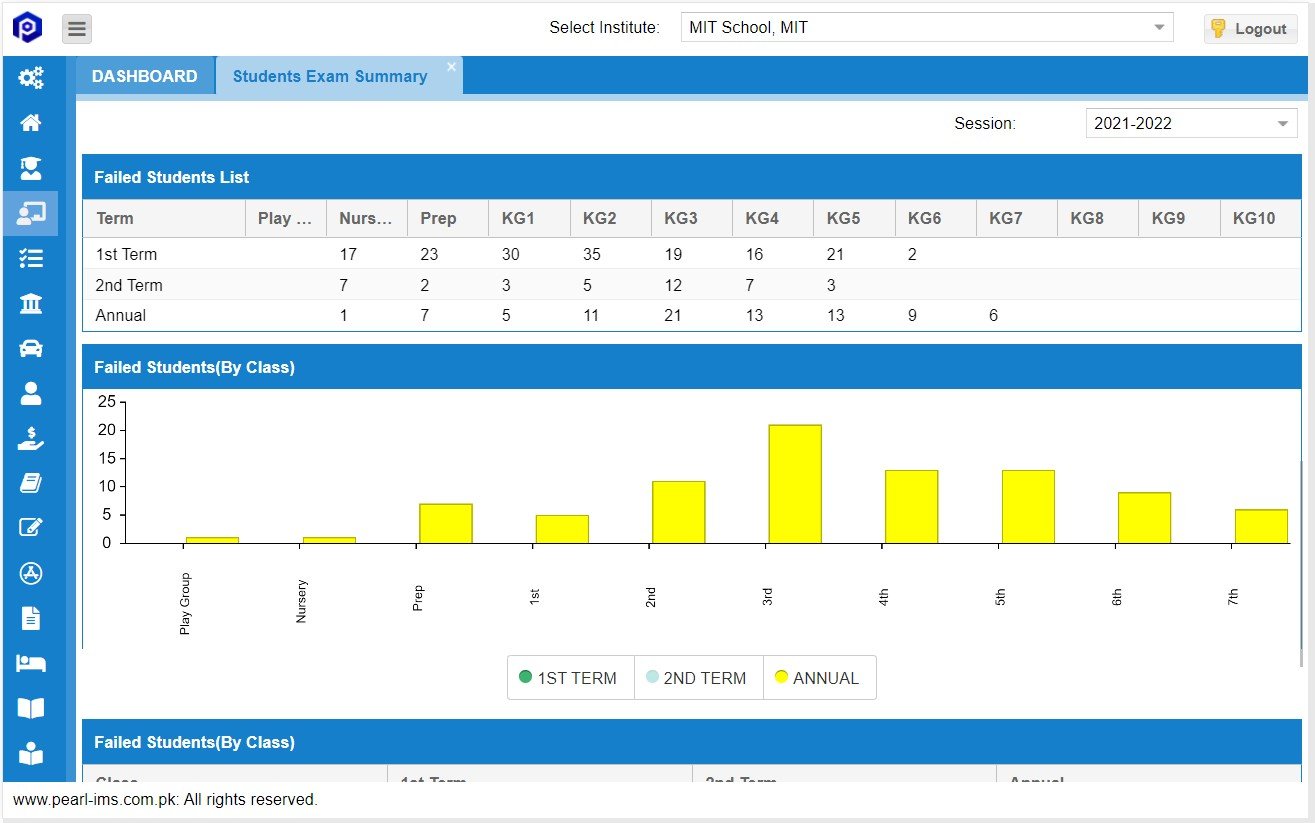1315x823 pixels.
Task: Click the Pearl logo at top left
Action: pos(28,27)
